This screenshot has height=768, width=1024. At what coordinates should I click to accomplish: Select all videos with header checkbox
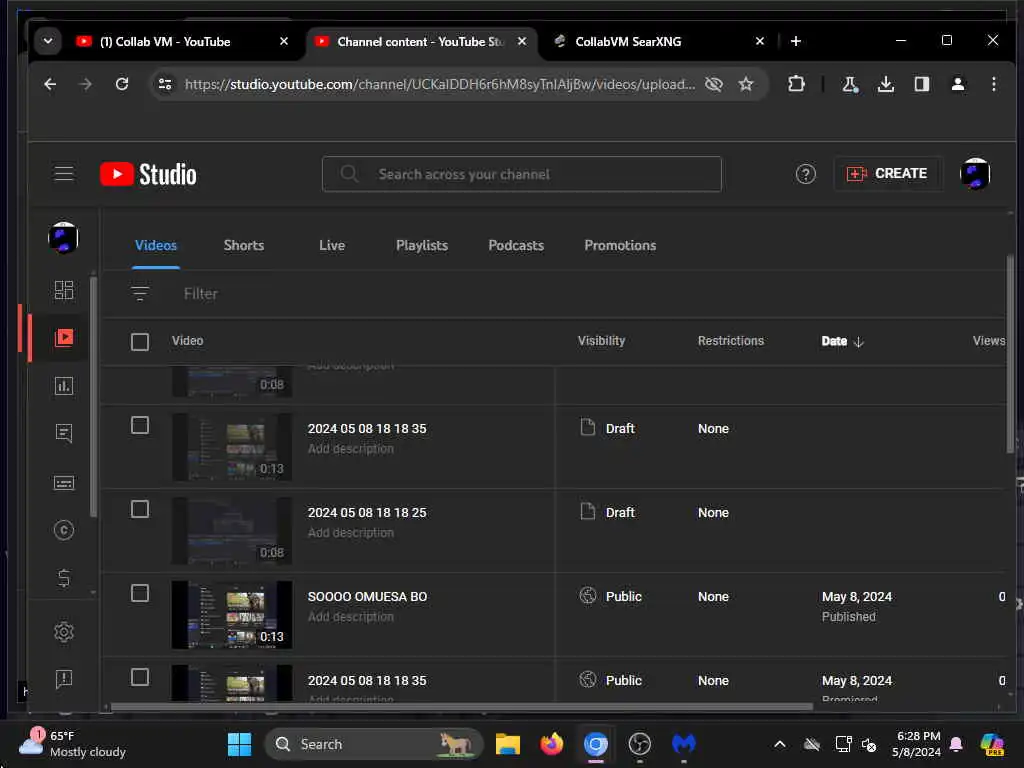pos(140,342)
